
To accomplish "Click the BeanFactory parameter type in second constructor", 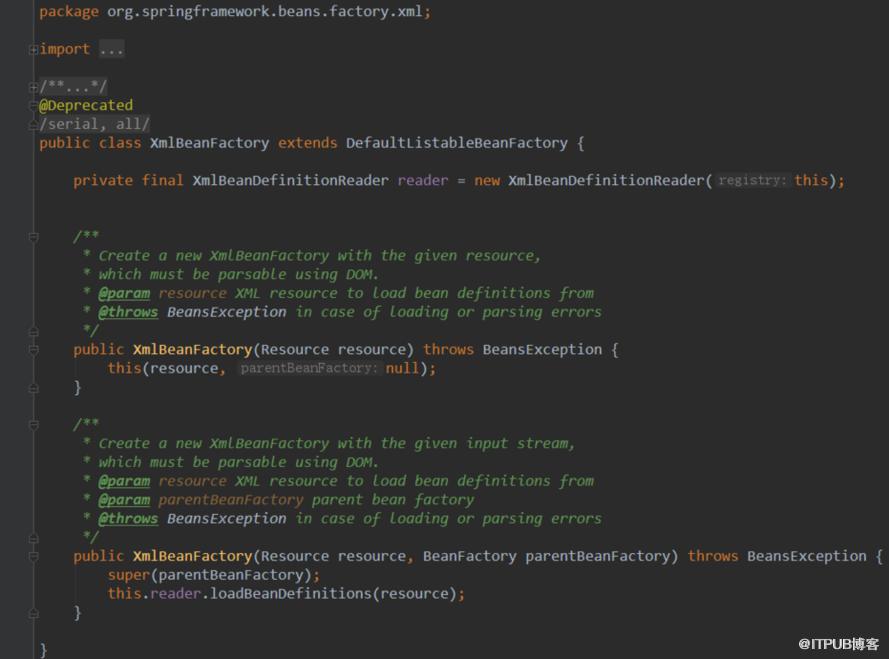I will pyautogui.click(x=469, y=556).
